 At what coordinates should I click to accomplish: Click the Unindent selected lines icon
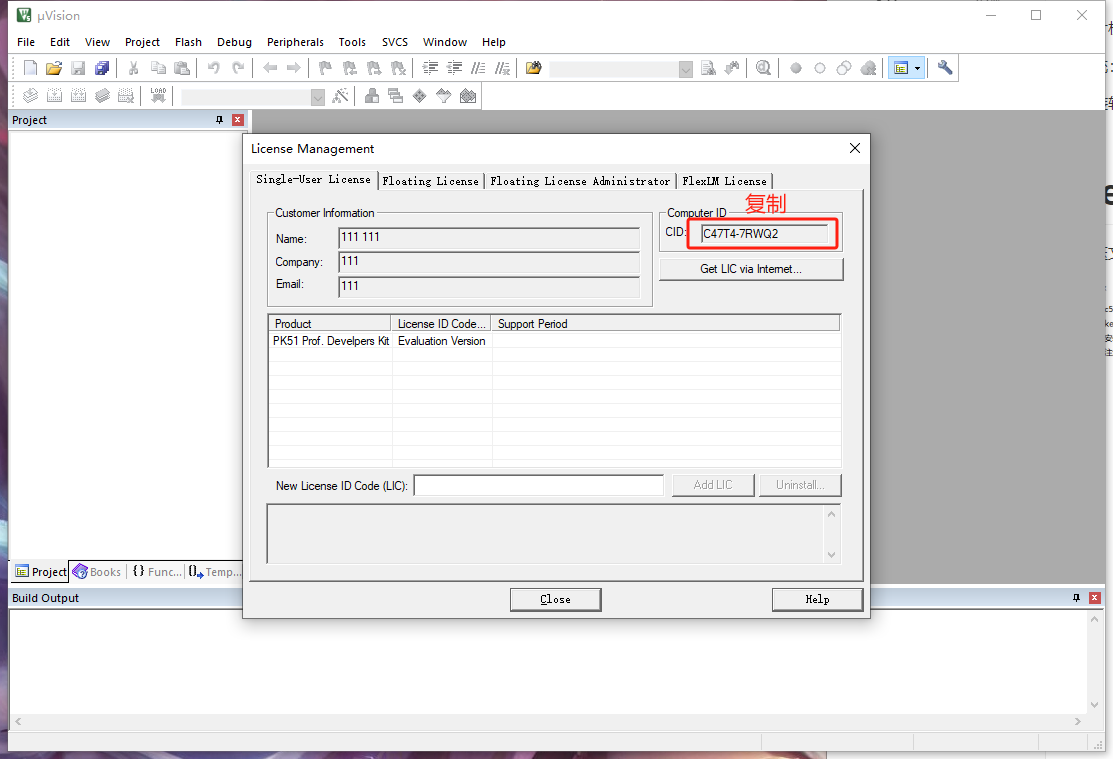click(454, 68)
